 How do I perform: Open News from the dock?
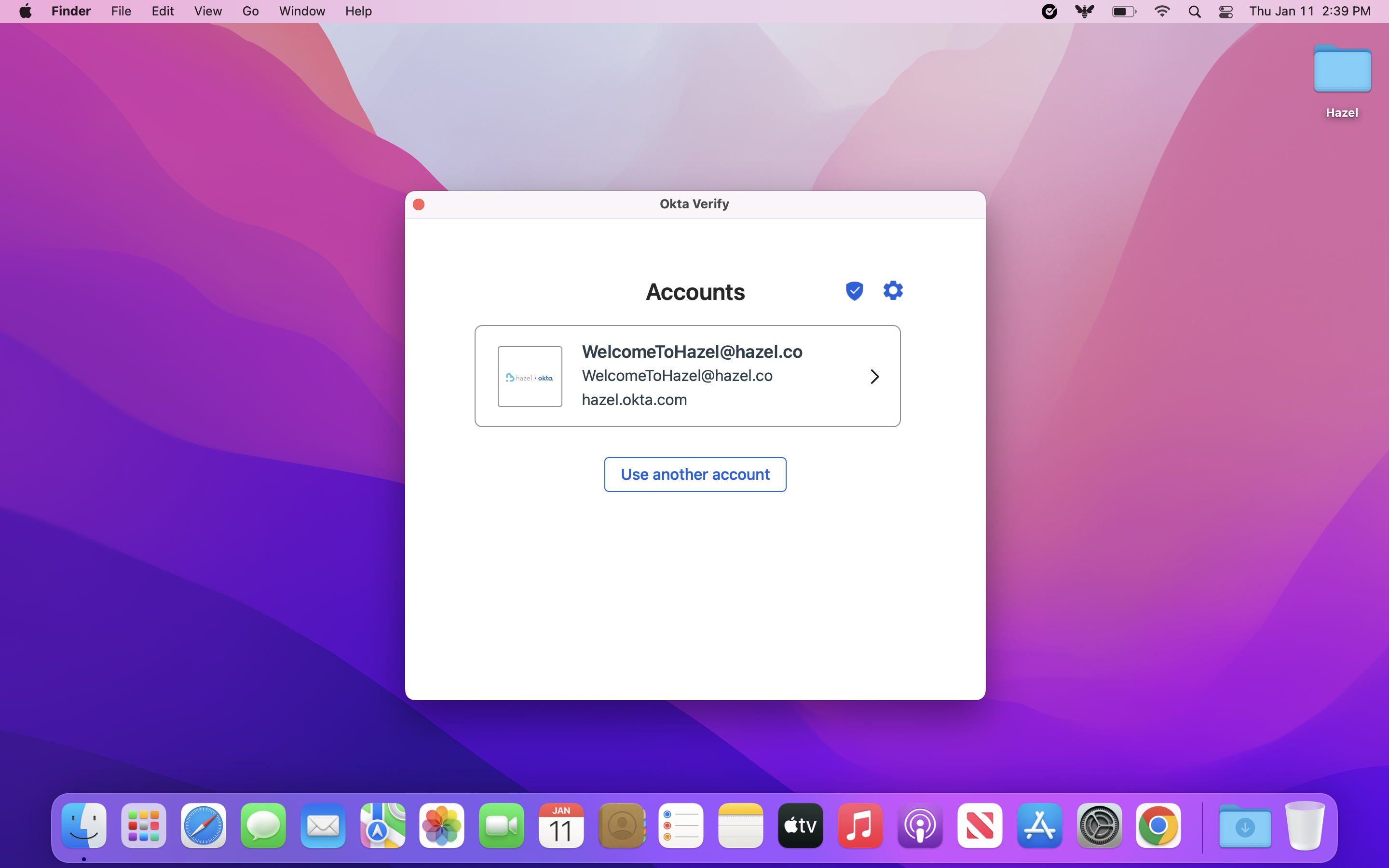980,826
